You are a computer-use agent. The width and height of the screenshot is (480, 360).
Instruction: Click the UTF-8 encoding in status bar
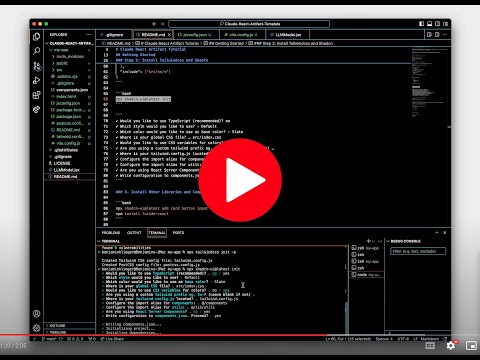(x=403, y=339)
